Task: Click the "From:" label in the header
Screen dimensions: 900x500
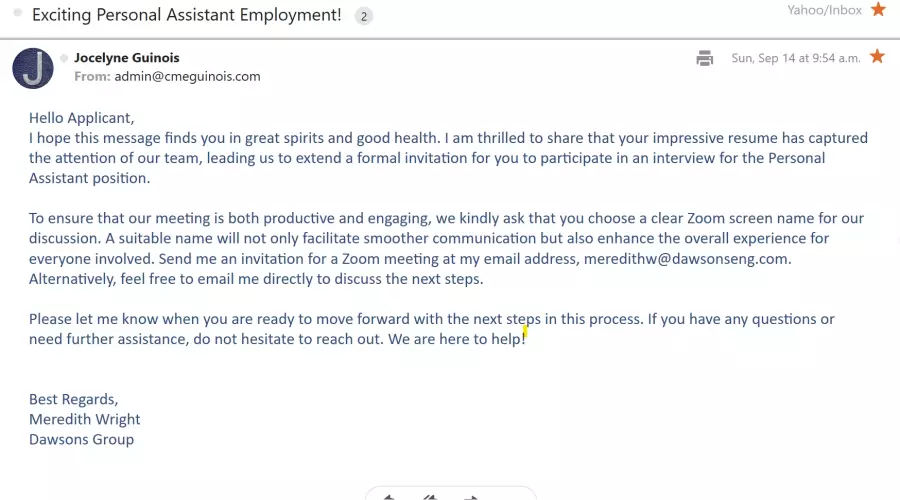Action: click(92, 76)
